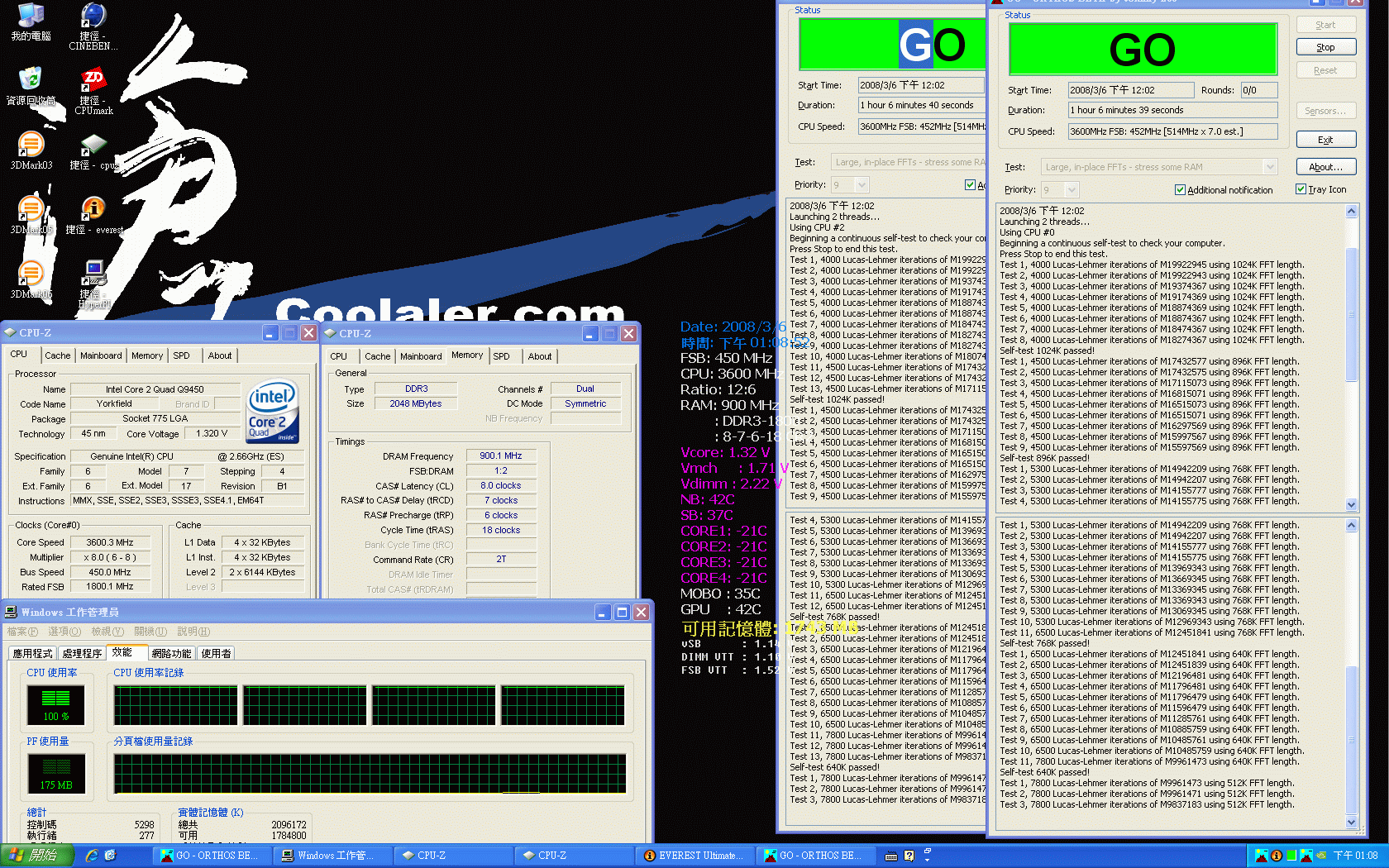Click the right CPU-Z window title icon

(x=330, y=333)
